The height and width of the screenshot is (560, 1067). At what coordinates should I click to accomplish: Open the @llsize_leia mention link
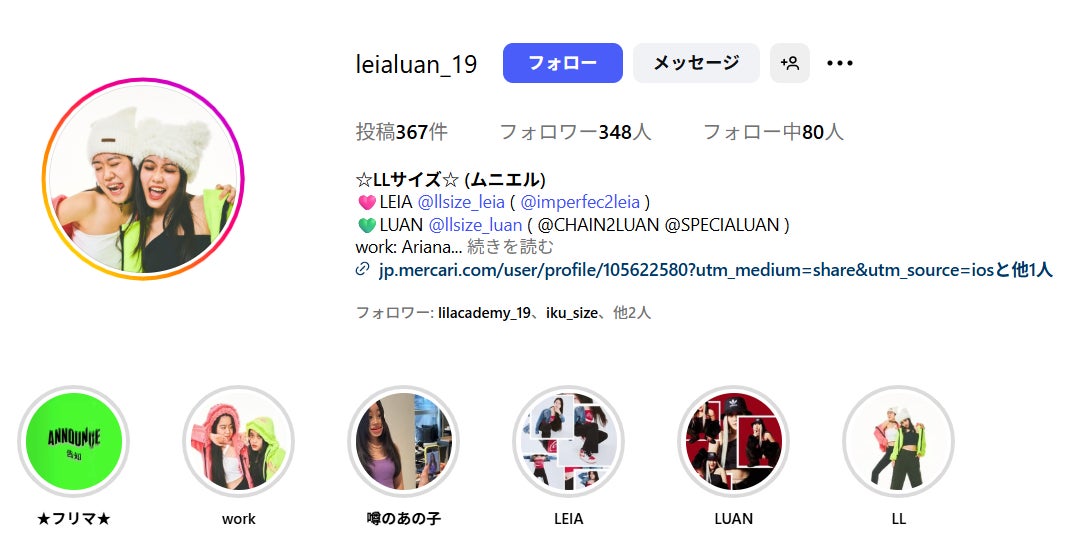tap(461, 202)
